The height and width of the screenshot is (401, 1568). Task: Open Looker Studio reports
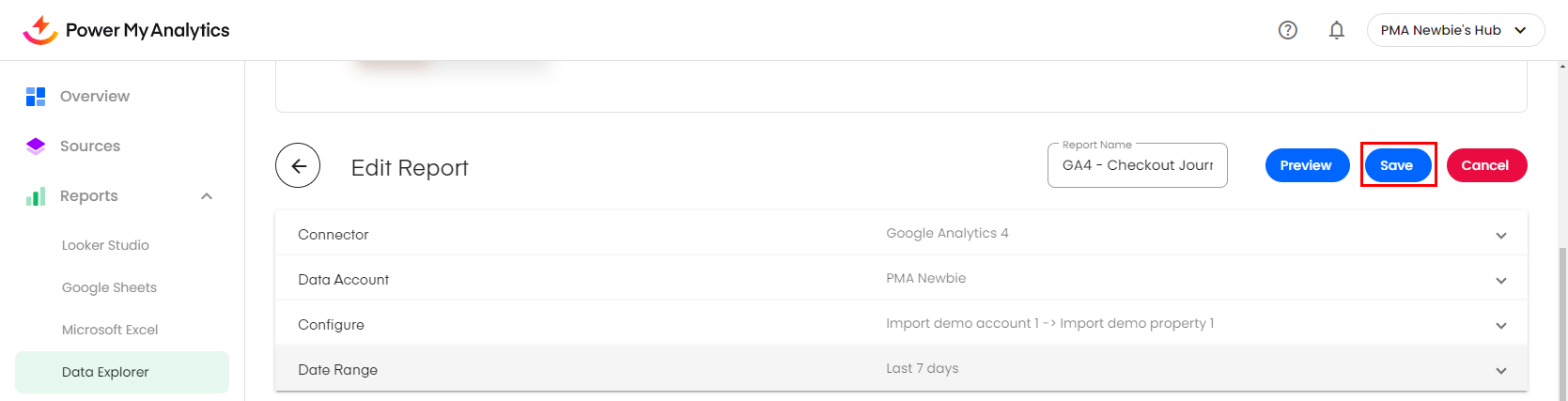105,245
